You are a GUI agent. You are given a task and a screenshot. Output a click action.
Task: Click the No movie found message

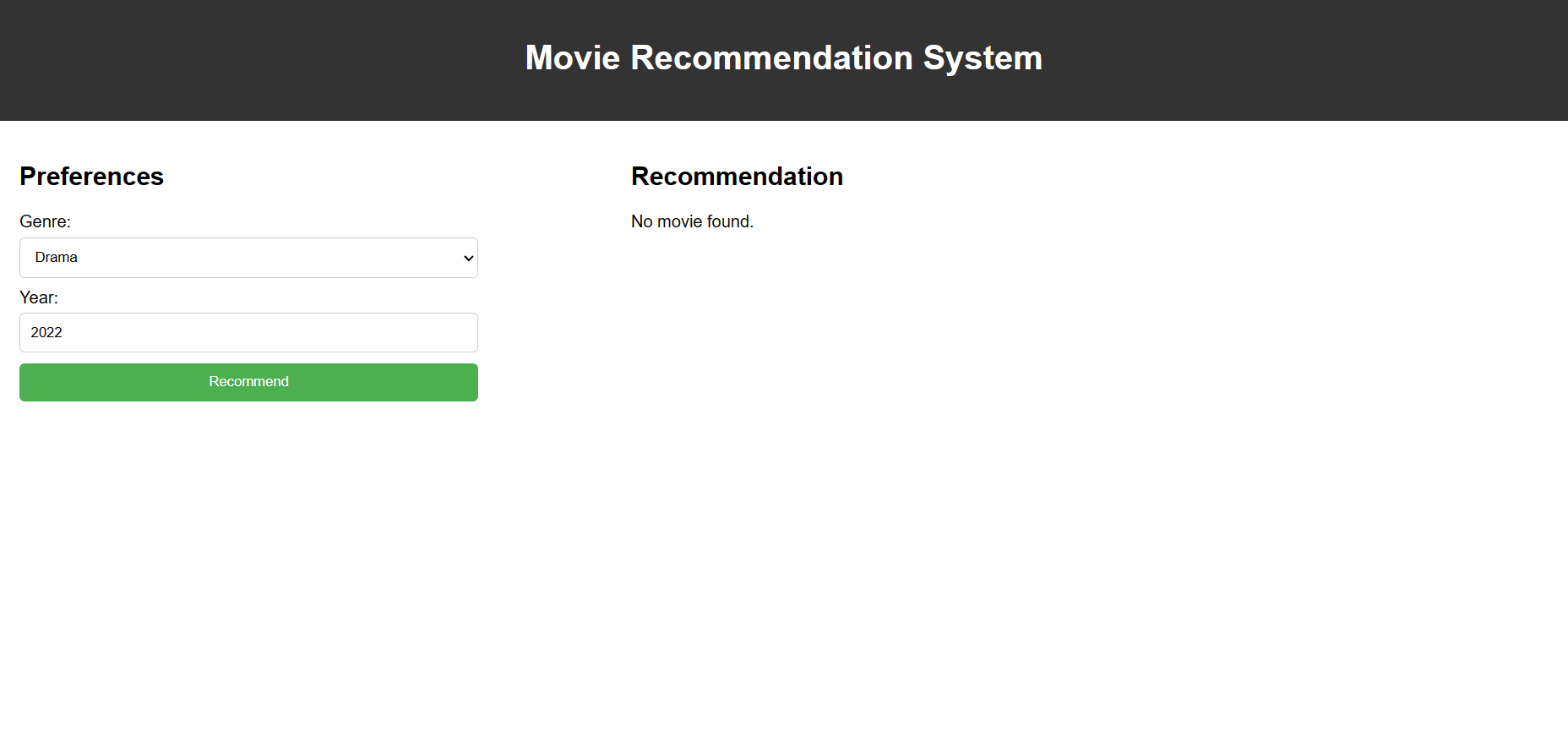coord(692,221)
